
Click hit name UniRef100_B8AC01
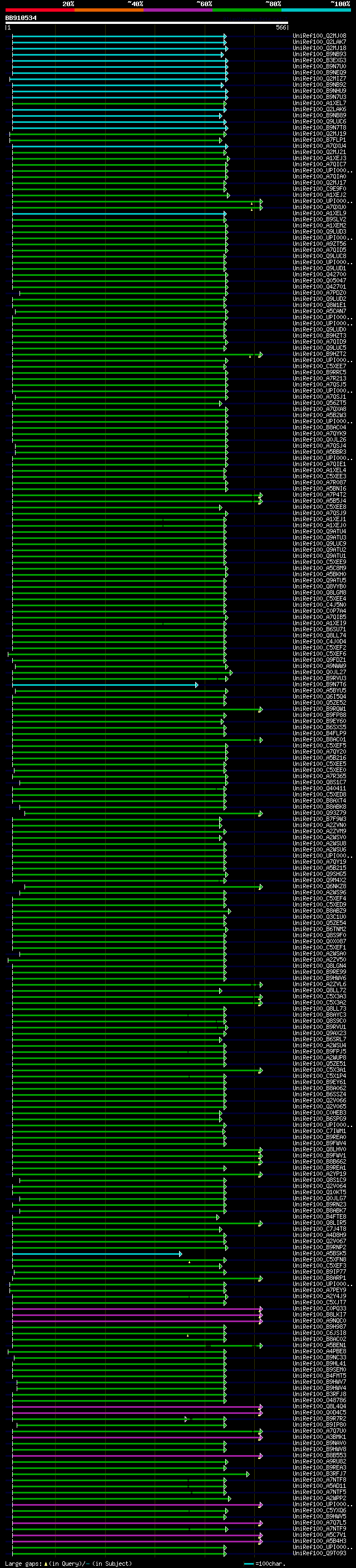(x=319, y=740)
